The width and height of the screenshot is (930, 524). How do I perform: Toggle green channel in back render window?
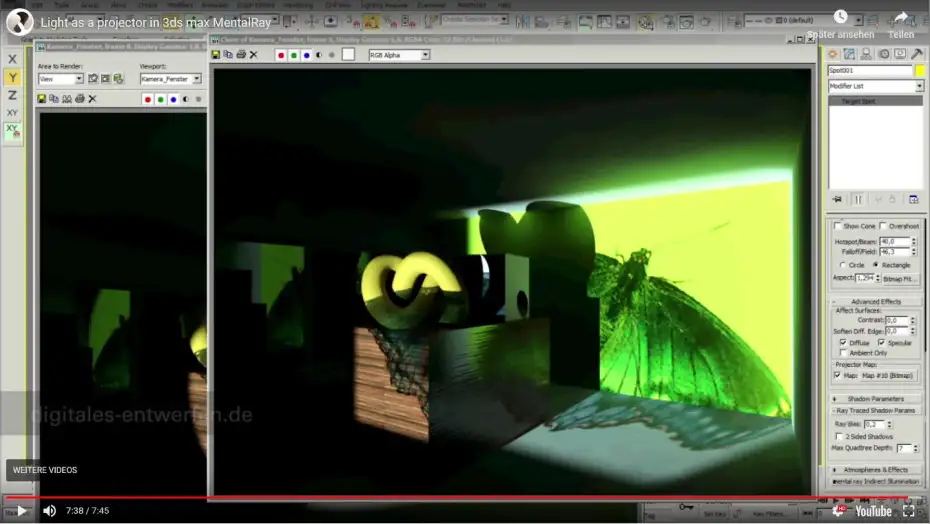(x=161, y=99)
